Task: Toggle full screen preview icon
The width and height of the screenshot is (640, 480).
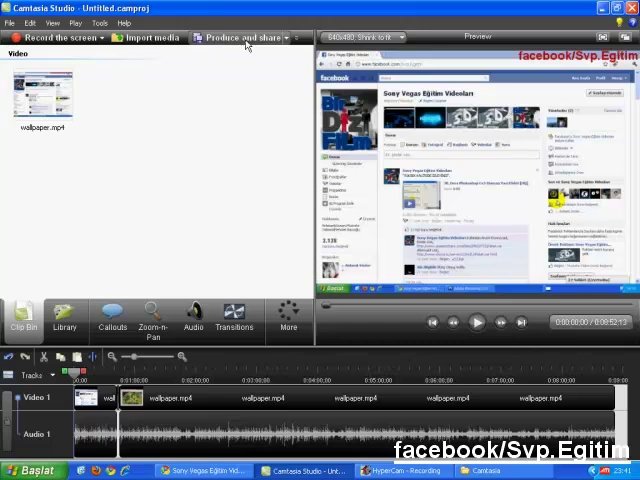Action: pyautogui.click(x=603, y=37)
